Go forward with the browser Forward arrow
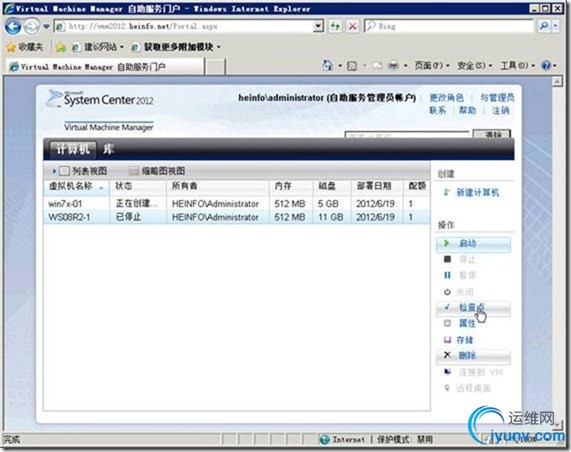The width and height of the screenshot is (571, 452). (x=32, y=26)
